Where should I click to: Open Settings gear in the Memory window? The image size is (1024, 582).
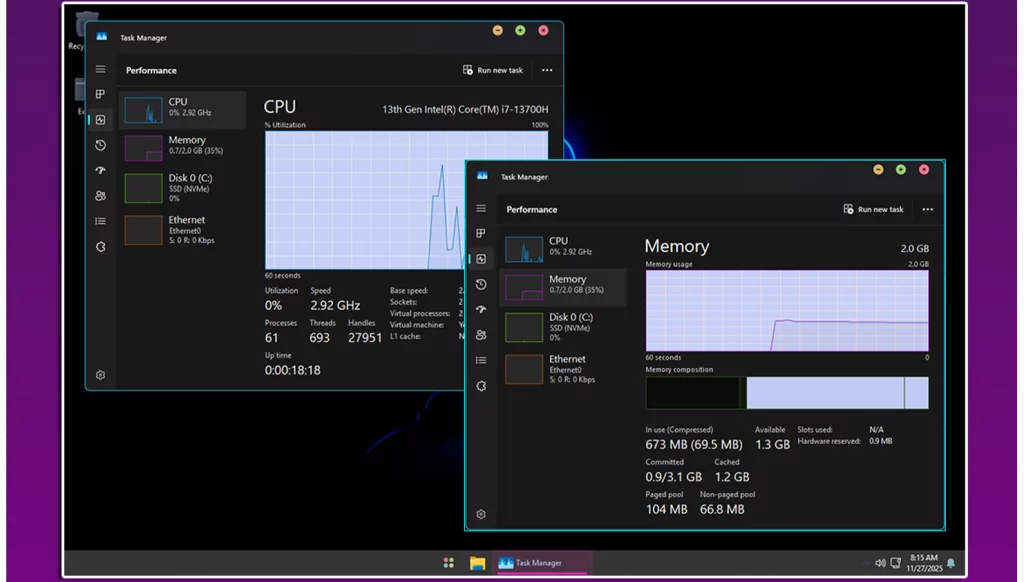[x=481, y=514]
